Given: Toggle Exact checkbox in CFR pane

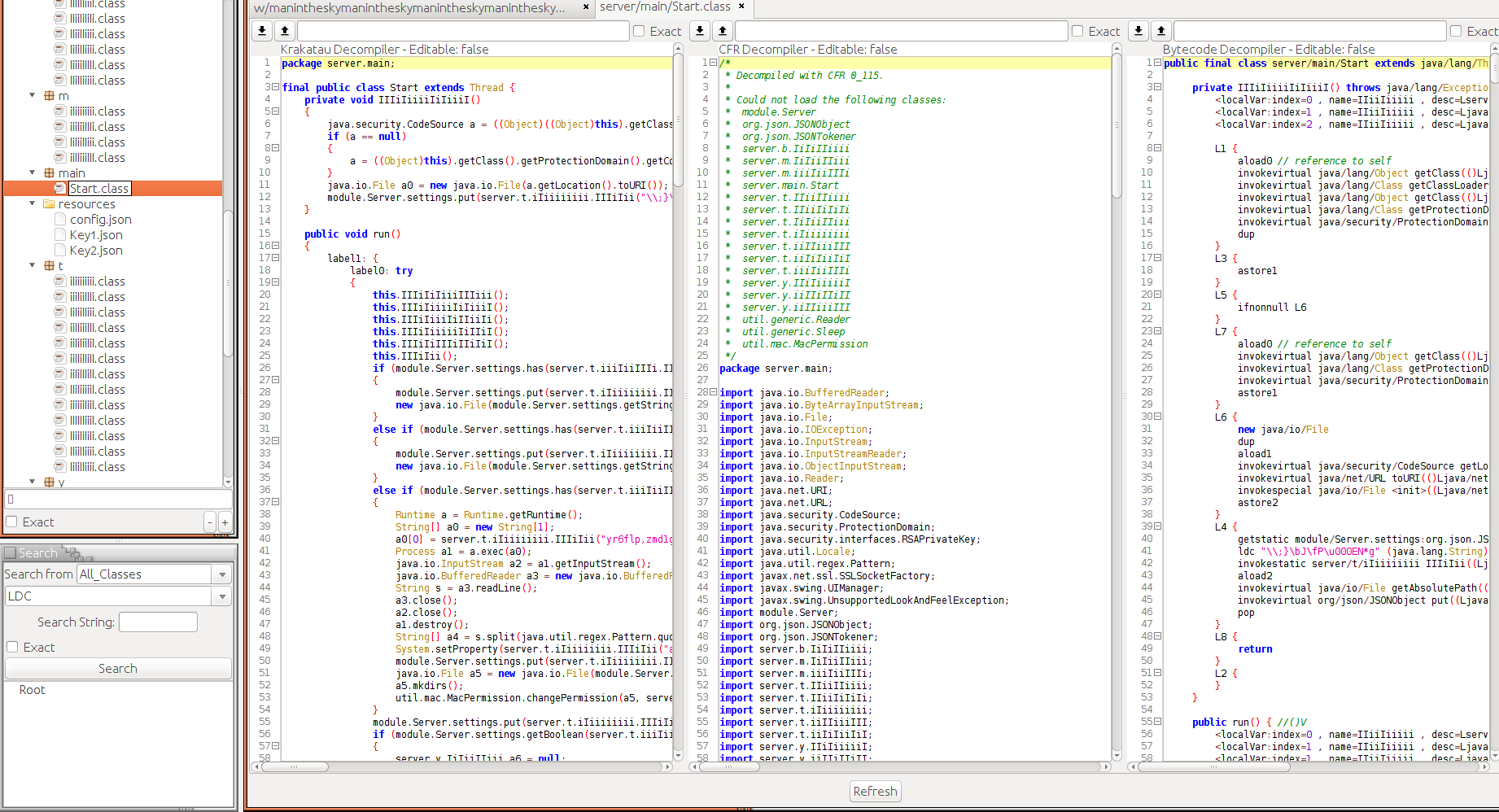Looking at the screenshot, I should tap(1077, 31).
